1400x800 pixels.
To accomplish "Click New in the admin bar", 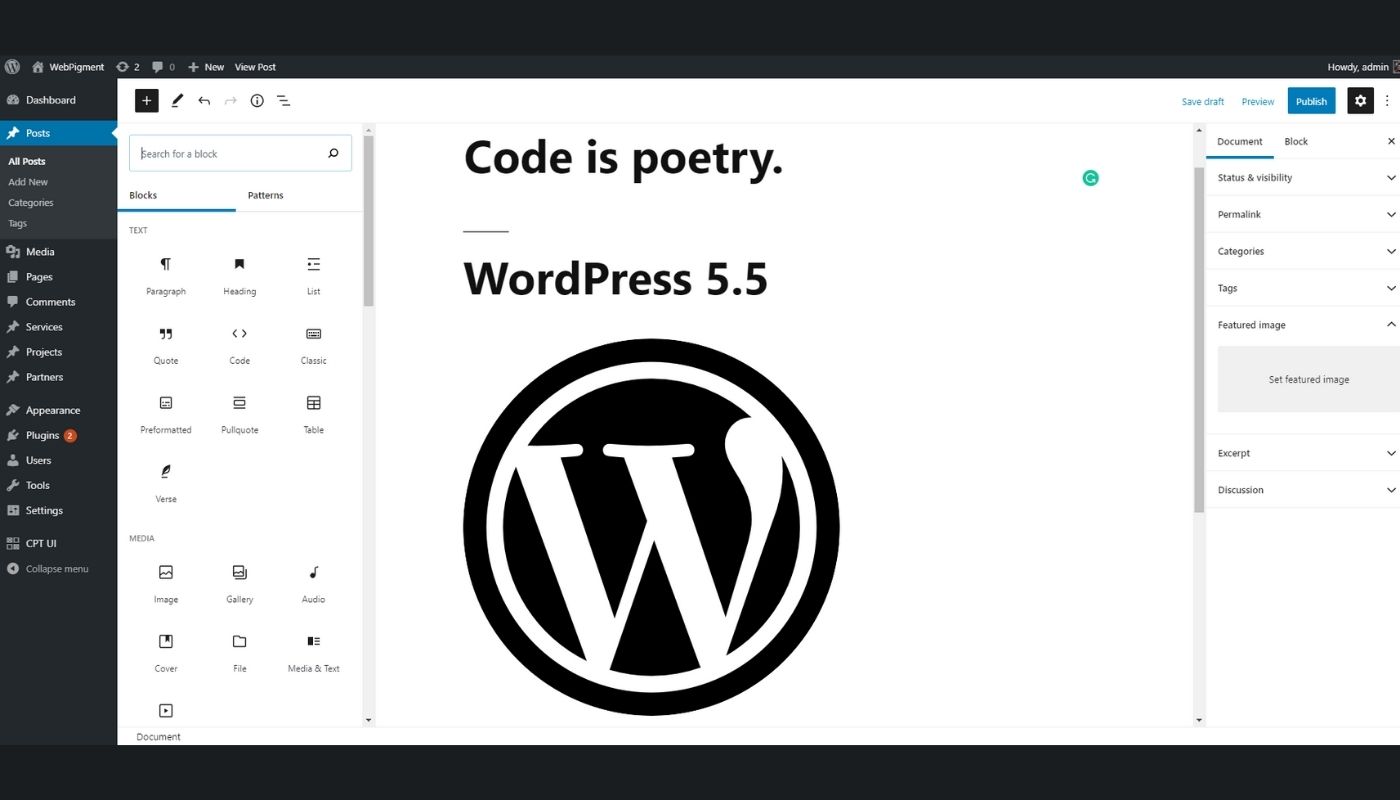I will coord(206,67).
